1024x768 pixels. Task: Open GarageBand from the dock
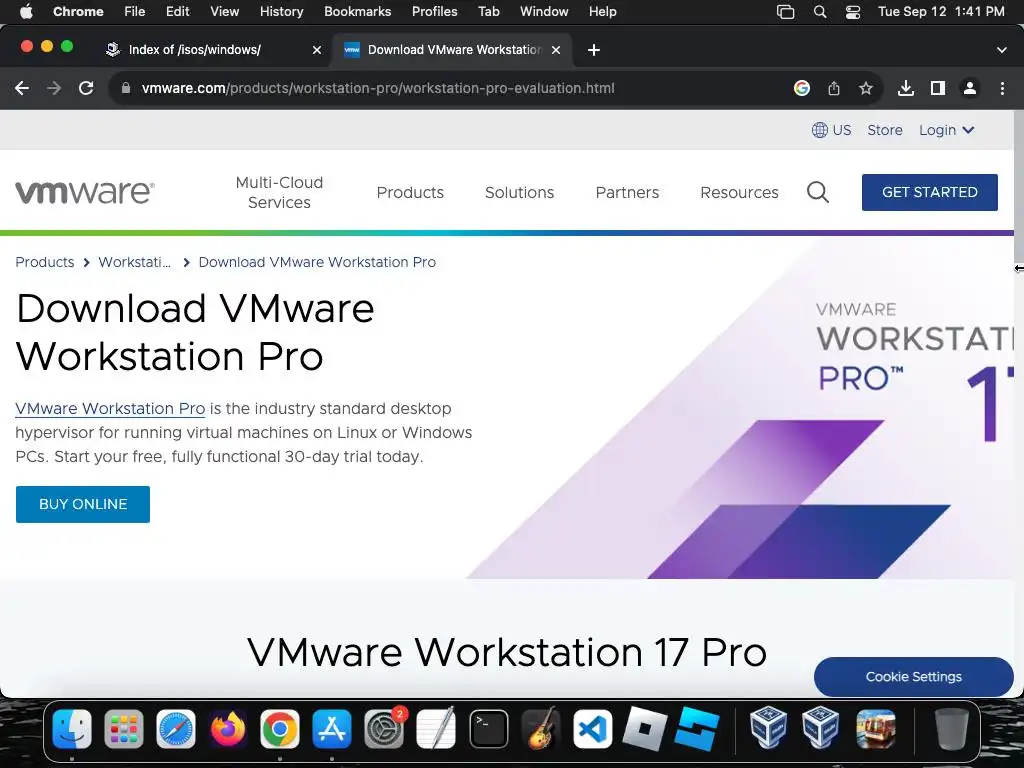coord(541,729)
